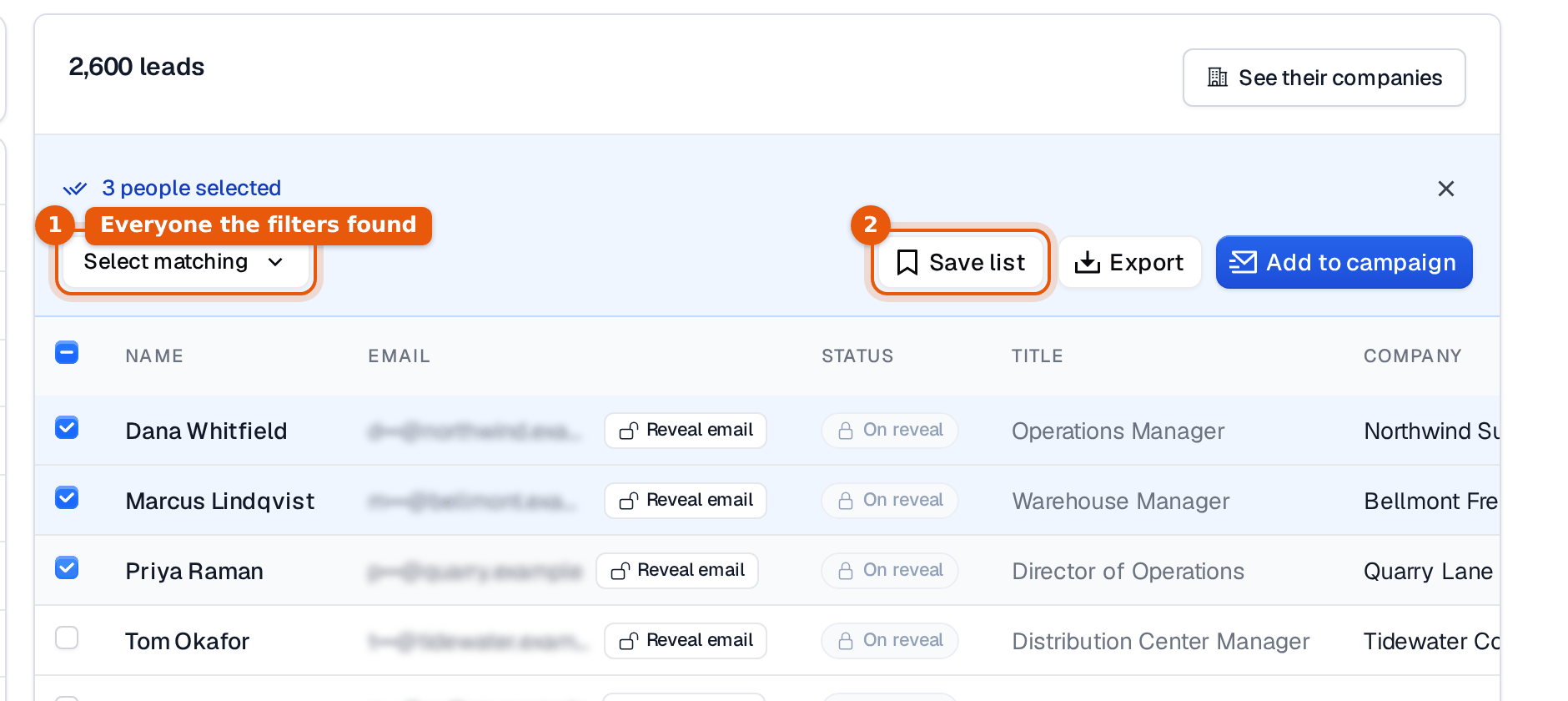This screenshot has width=1568, height=701.
Task: Open Tom Okafor's lead name
Action: (188, 642)
